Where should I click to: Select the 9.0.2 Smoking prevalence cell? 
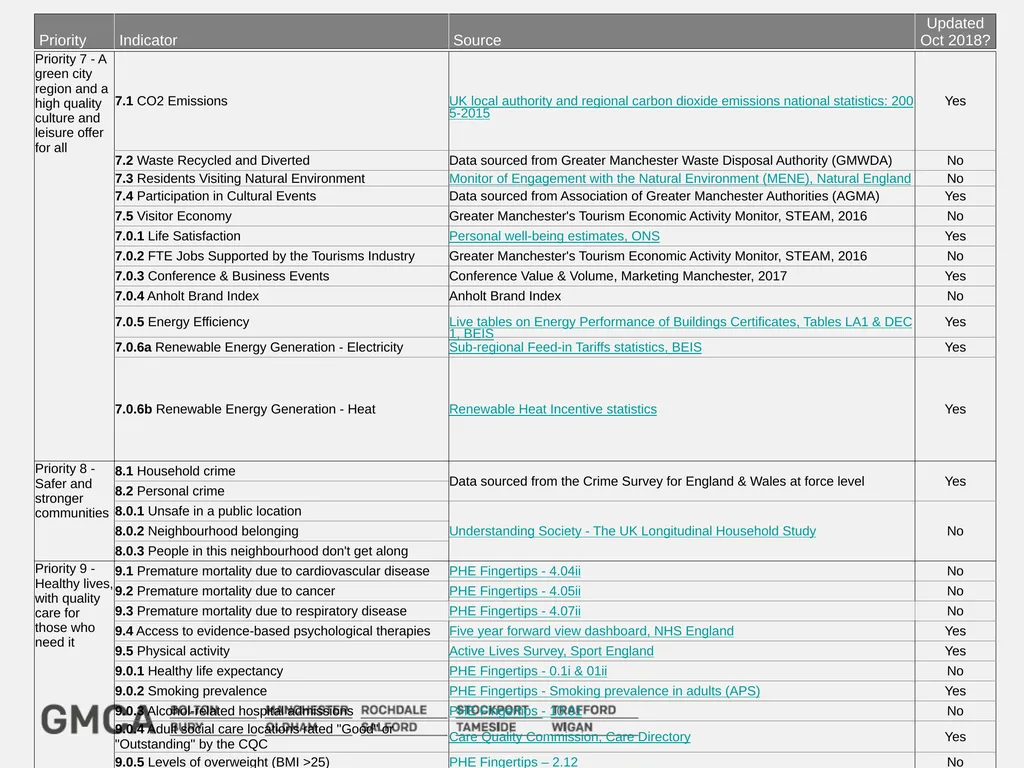281,691
